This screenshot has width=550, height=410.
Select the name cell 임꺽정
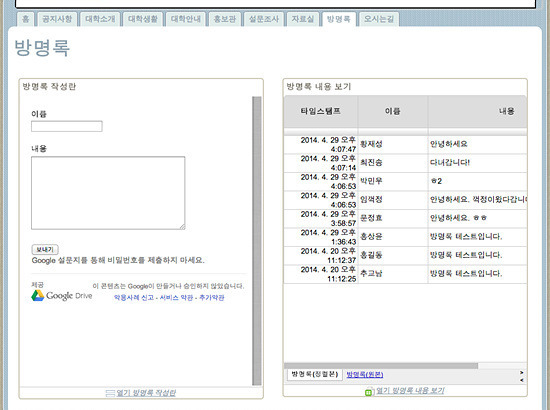393,200
